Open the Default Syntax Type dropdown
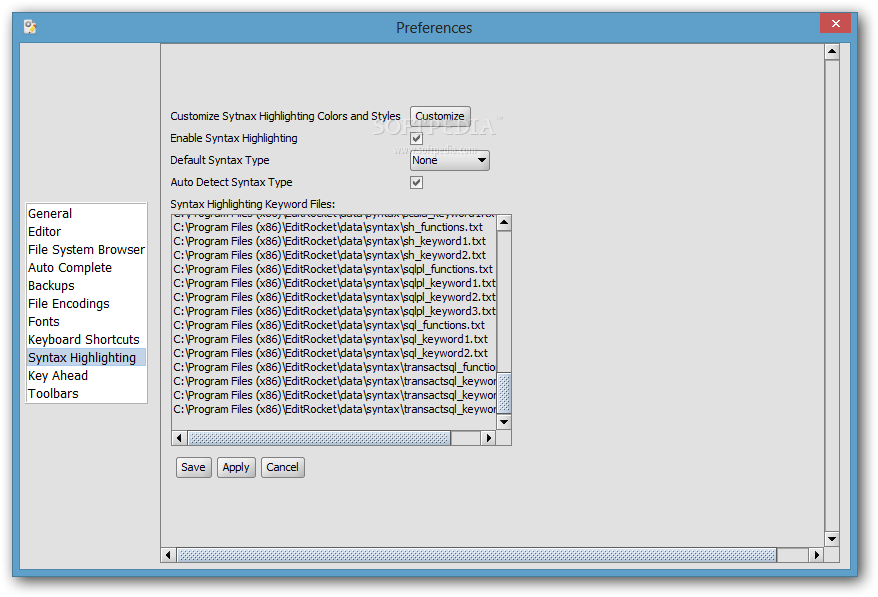Viewport: 878px width, 597px height. point(450,160)
